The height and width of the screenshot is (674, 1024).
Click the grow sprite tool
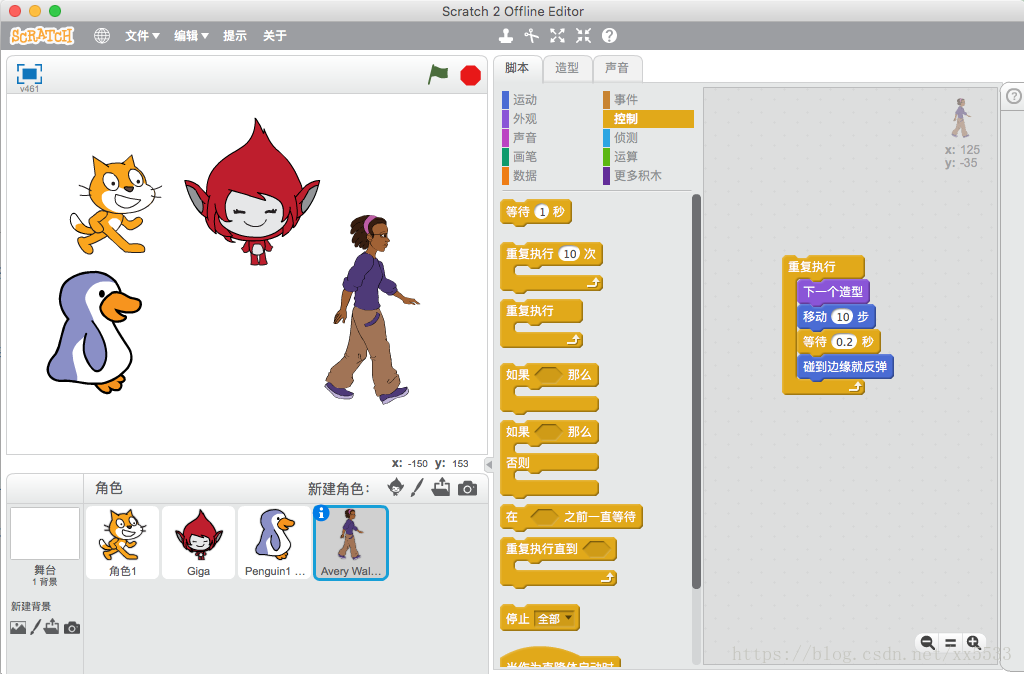(557, 36)
